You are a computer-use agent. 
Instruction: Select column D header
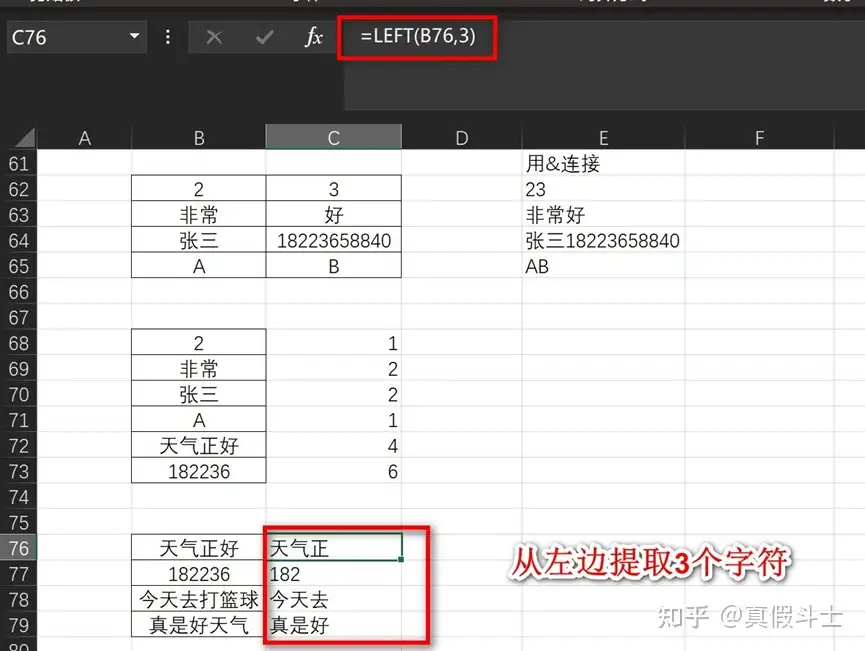[x=461, y=138]
